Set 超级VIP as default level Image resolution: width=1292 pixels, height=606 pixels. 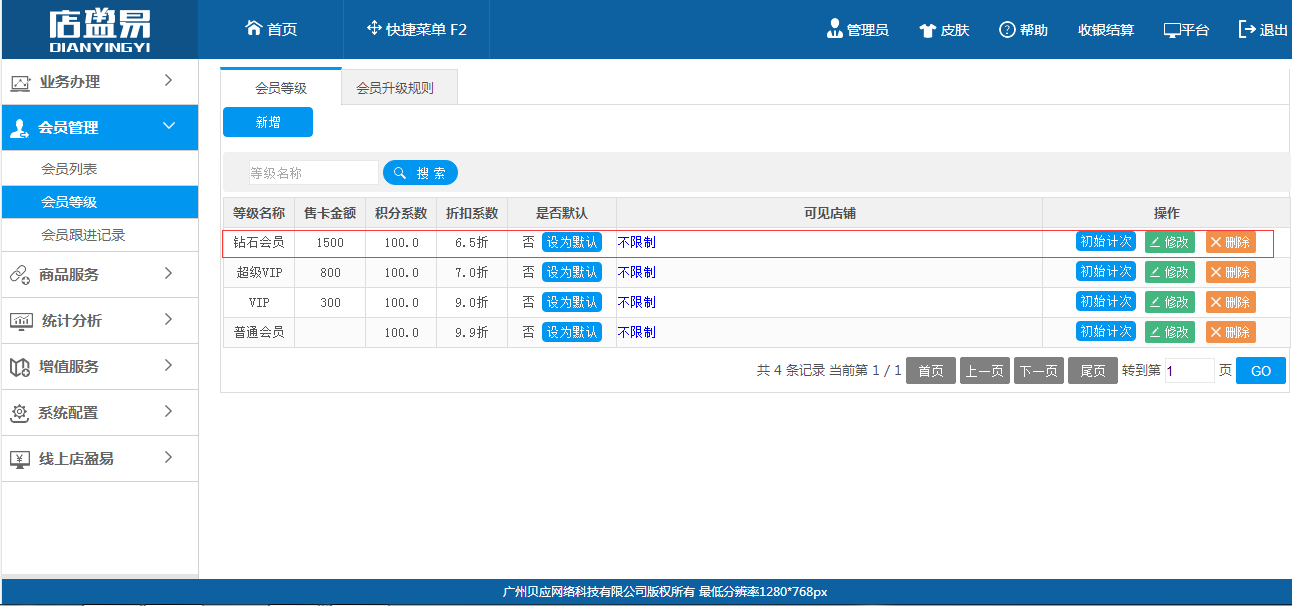[x=572, y=272]
